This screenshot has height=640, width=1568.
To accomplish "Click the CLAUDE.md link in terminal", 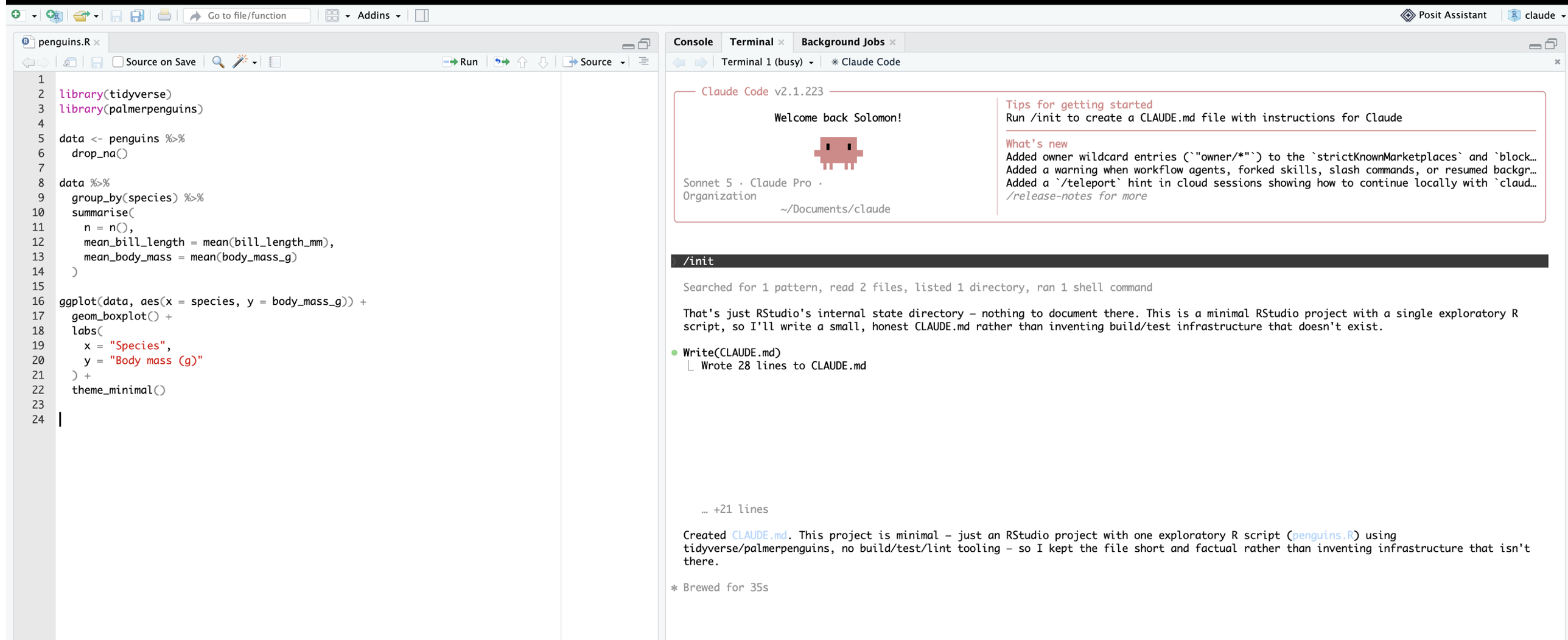I will (x=759, y=535).
